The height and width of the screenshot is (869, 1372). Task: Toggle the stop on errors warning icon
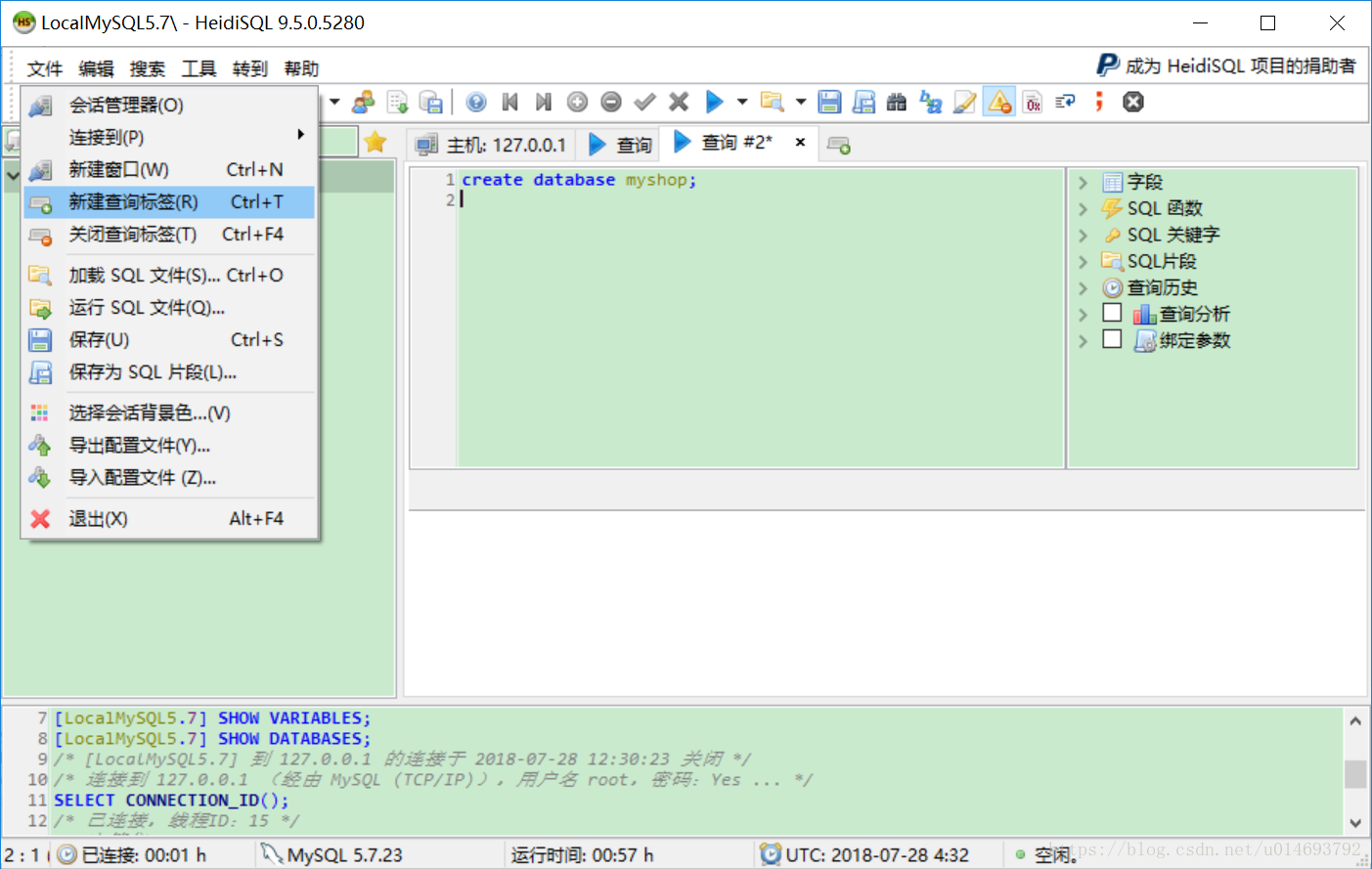coord(998,102)
